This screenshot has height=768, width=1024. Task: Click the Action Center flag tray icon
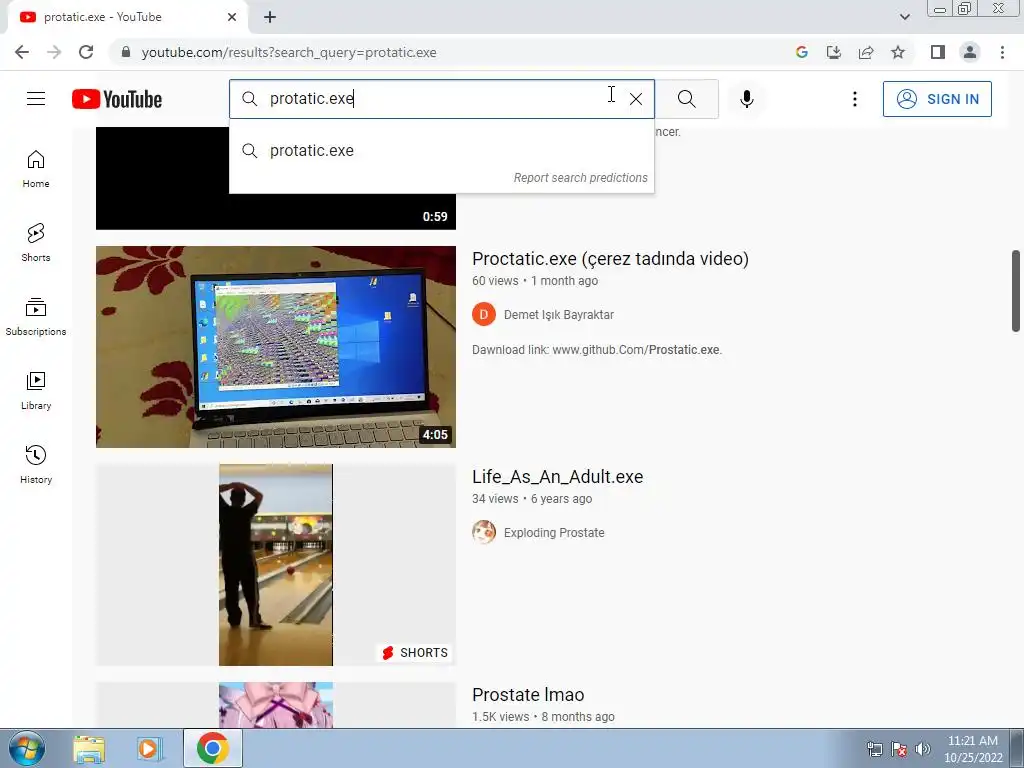click(x=899, y=749)
